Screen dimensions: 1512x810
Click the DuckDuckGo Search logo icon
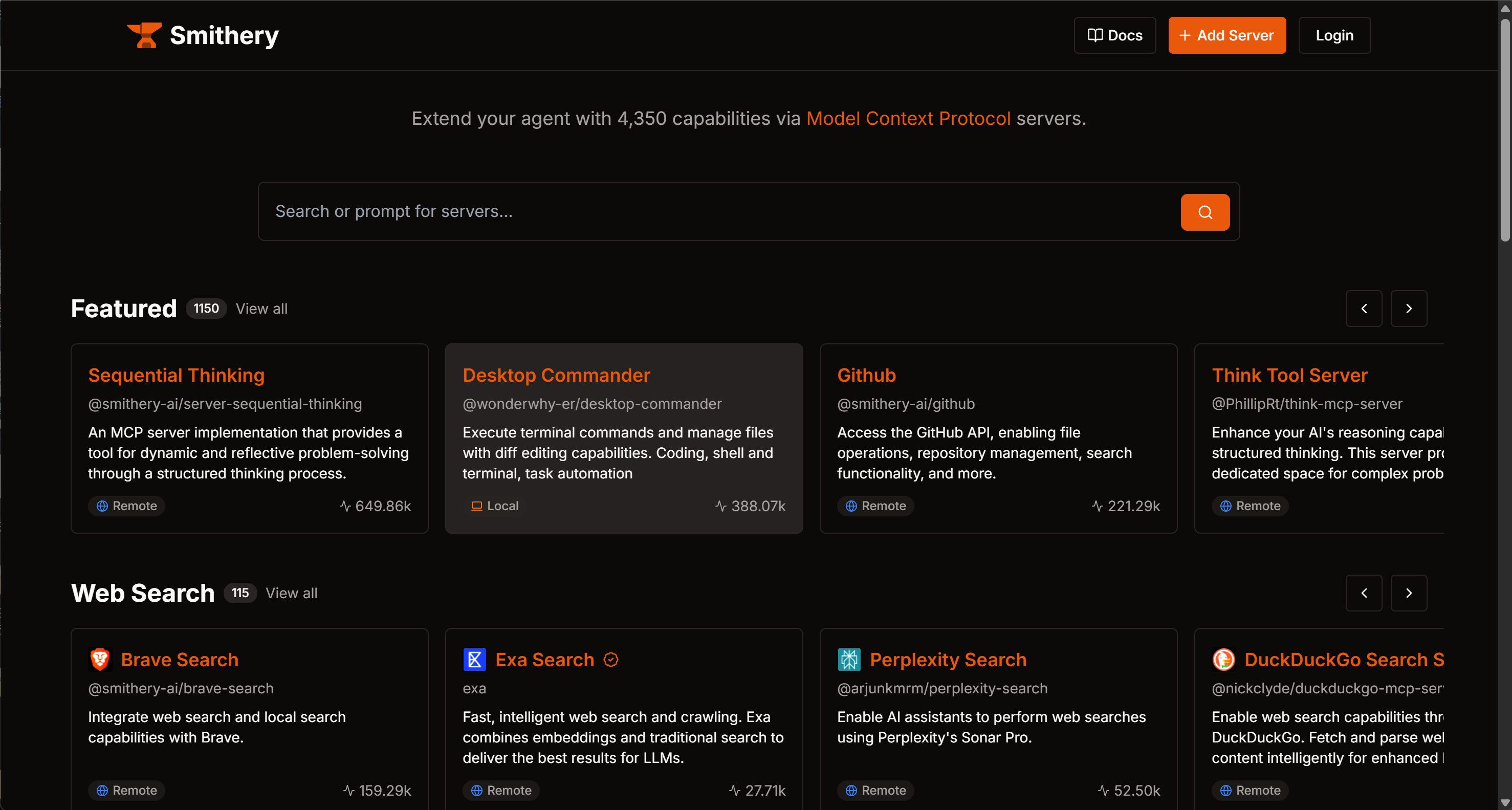[x=1223, y=659]
